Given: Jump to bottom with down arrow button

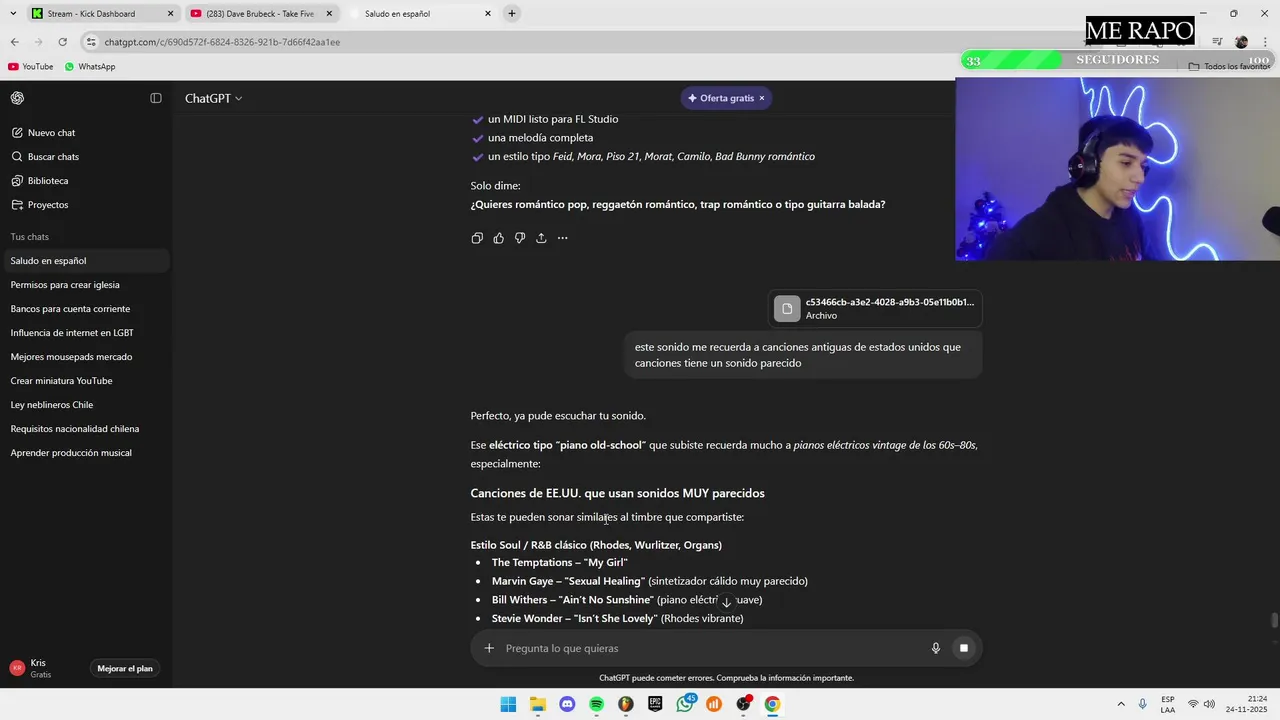Looking at the screenshot, I should click(727, 602).
